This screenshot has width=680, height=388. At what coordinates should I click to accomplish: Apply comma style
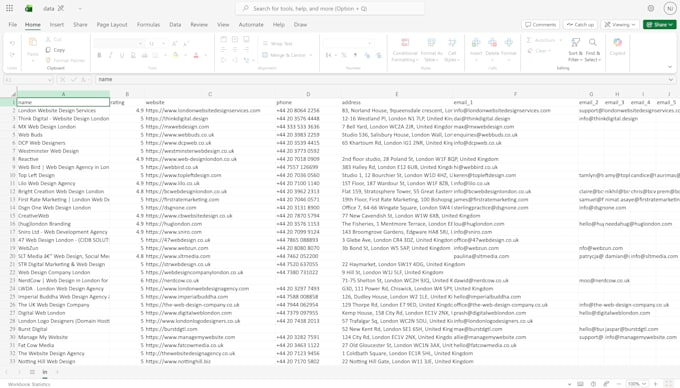pyautogui.click(x=355, y=55)
